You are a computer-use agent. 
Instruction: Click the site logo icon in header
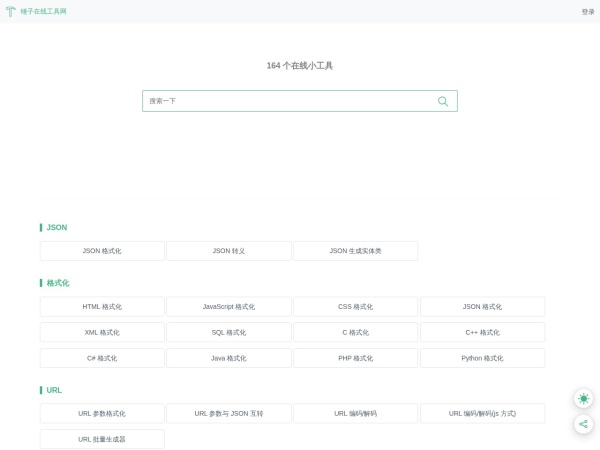[11, 12]
